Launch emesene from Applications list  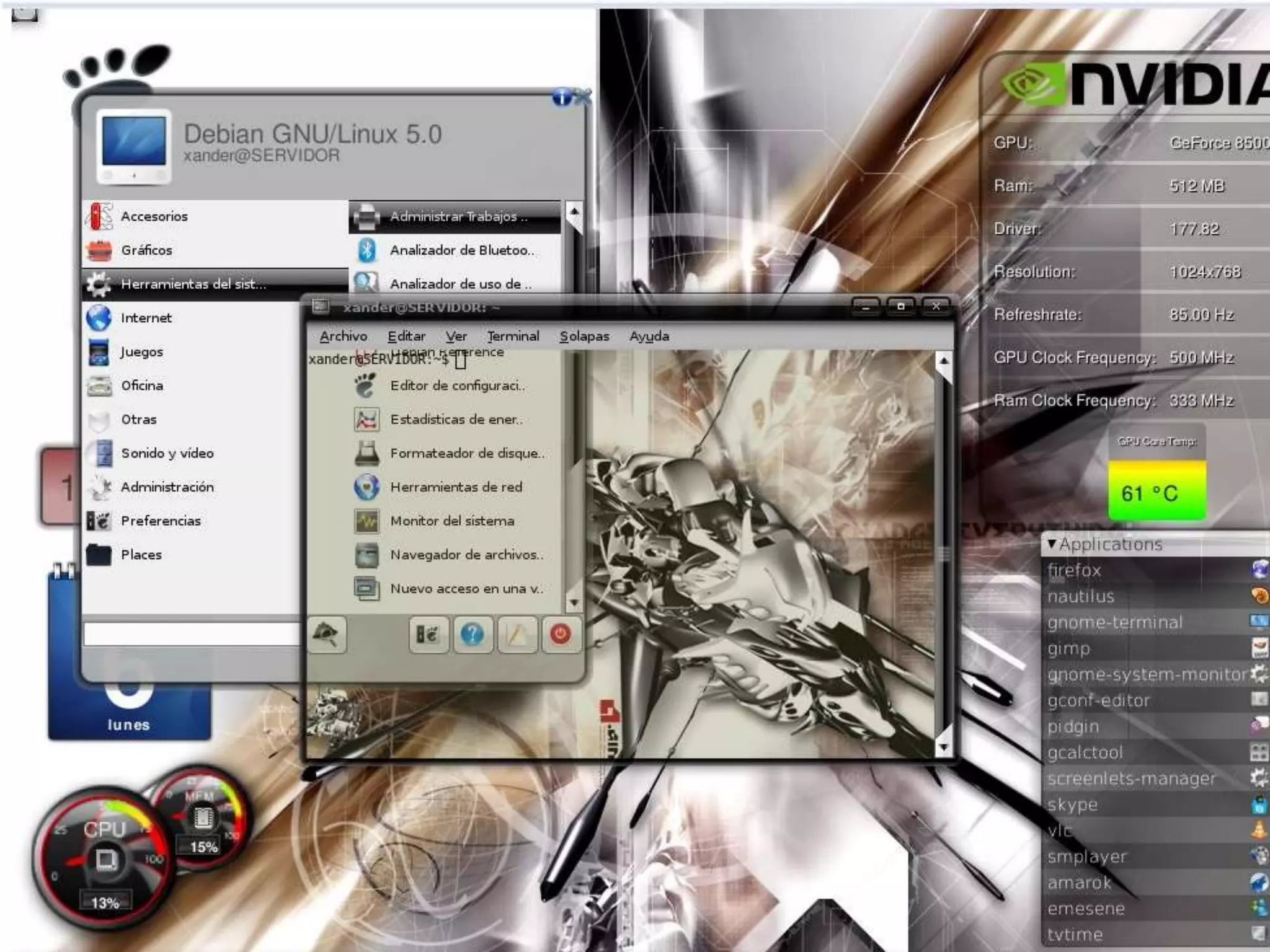point(1157,908)
